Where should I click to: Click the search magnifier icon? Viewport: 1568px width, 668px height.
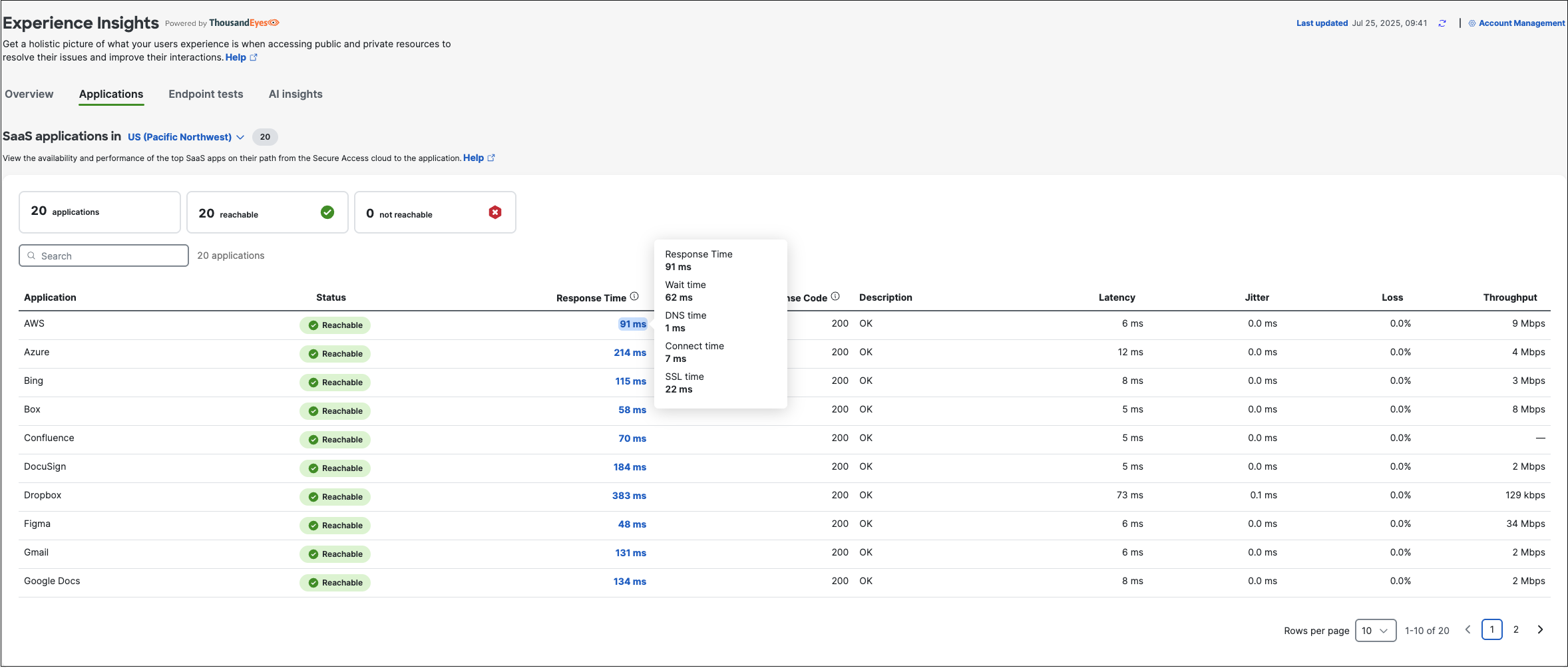tap(31, 255)
